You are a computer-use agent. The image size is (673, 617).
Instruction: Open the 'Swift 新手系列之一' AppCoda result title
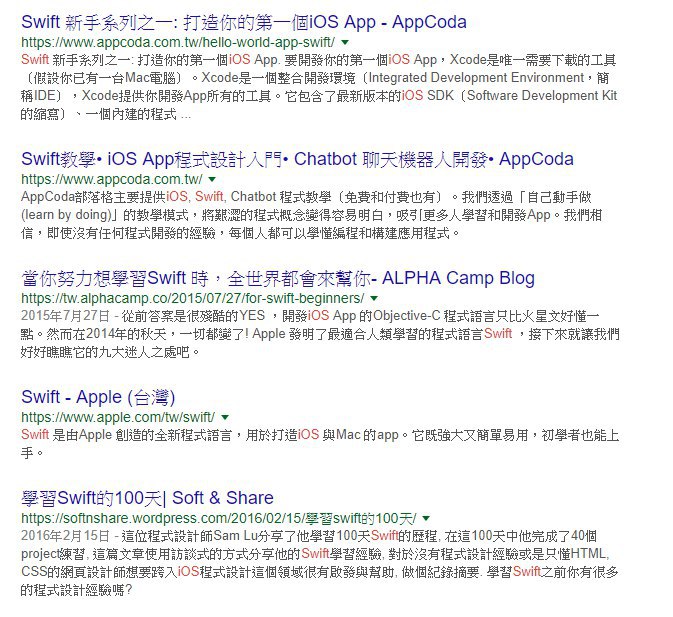click(244, 22)
